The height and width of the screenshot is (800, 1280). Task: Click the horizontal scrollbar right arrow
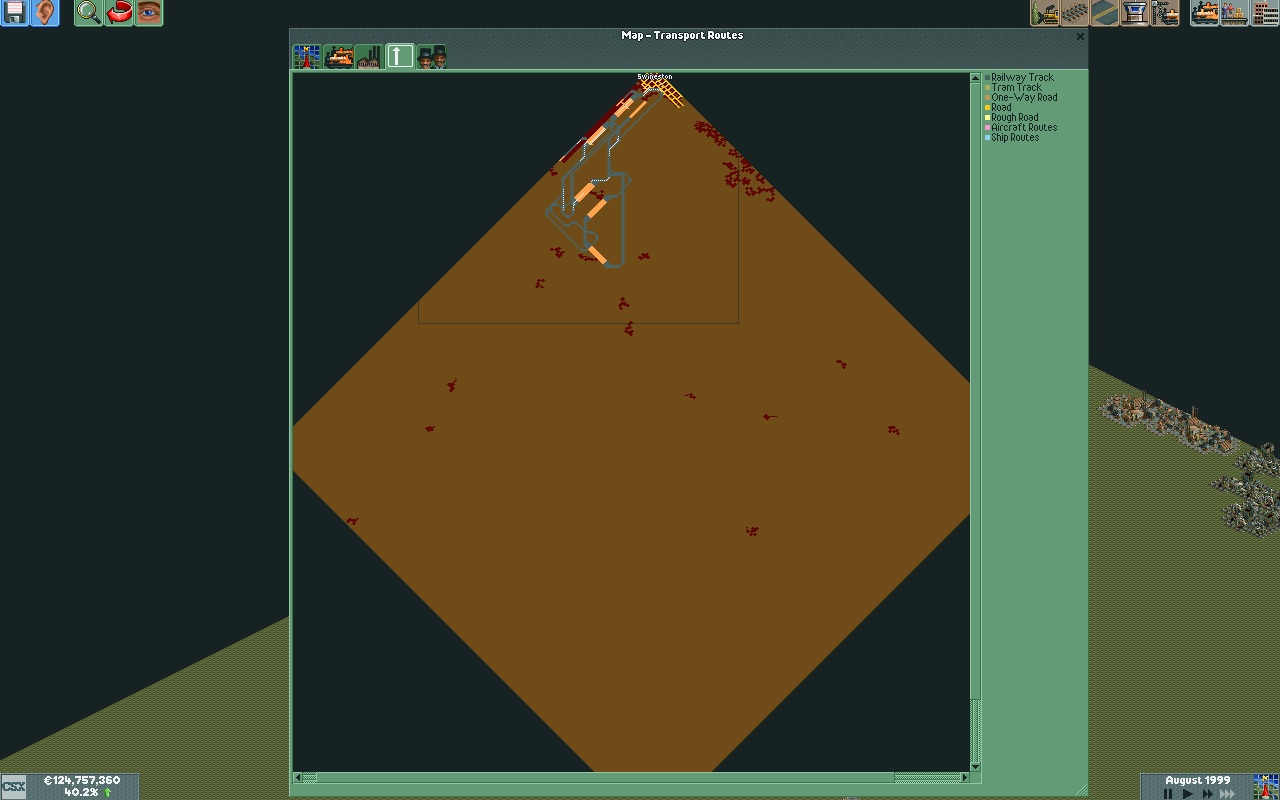coord(965,777)
